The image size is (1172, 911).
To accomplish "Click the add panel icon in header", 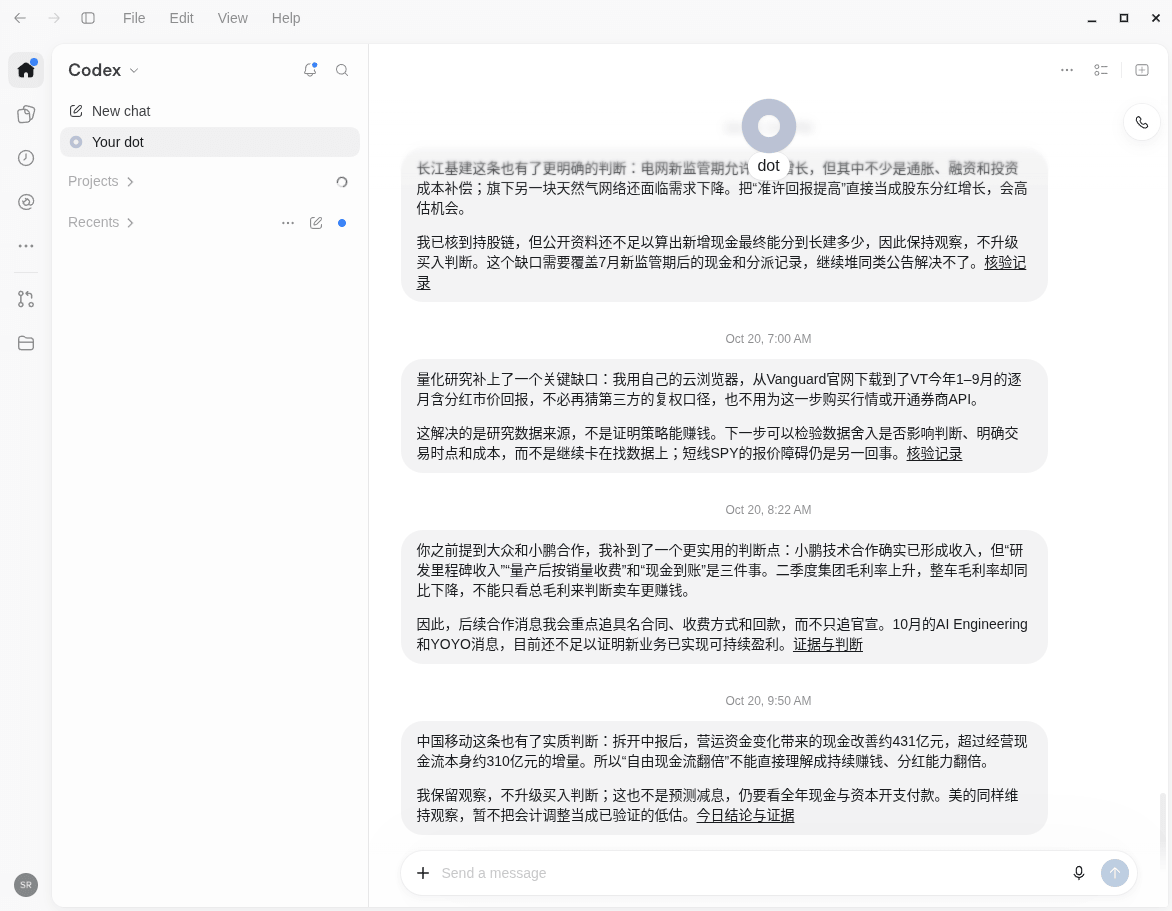I will 1141,70.
